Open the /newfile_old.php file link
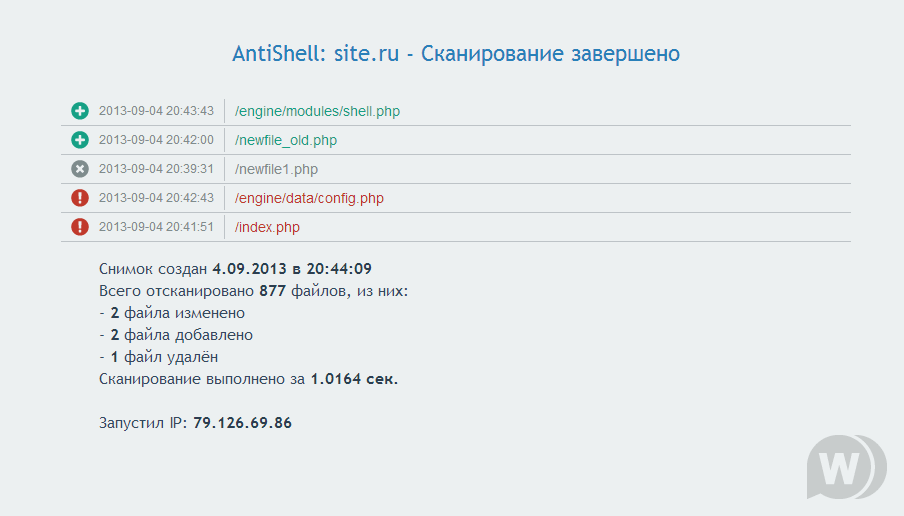 click(286, 140)
